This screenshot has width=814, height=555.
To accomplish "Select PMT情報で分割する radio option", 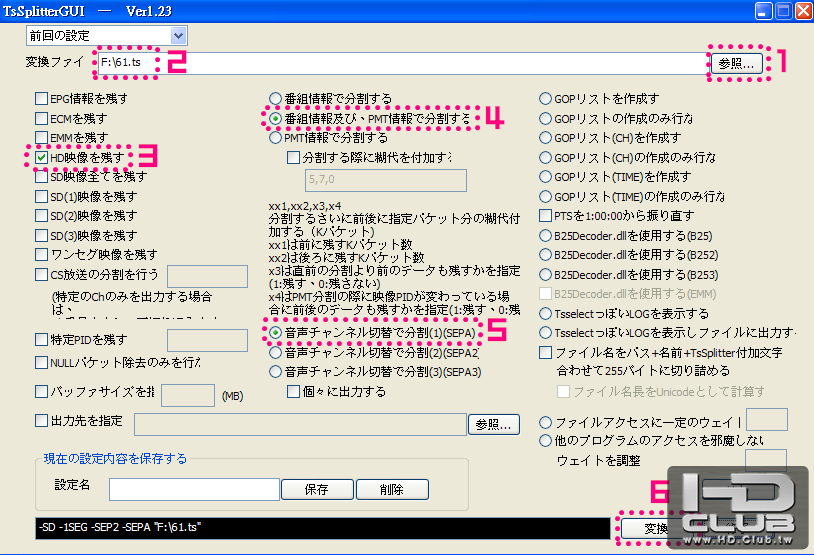I will (275, 138).
